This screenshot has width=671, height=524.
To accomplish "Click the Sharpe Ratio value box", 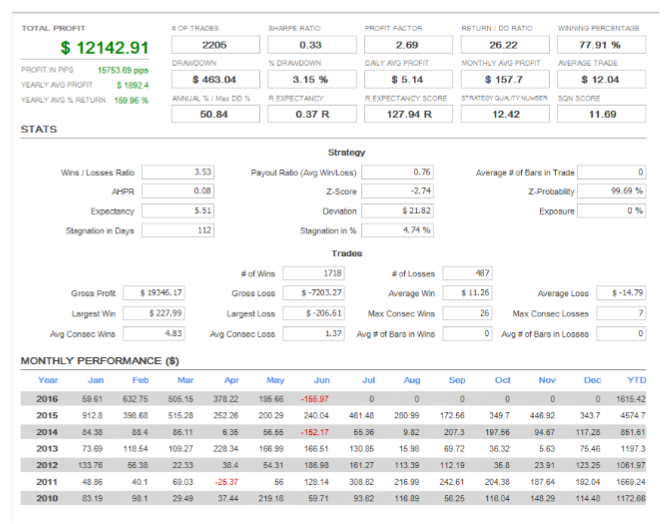I will 309,46.
